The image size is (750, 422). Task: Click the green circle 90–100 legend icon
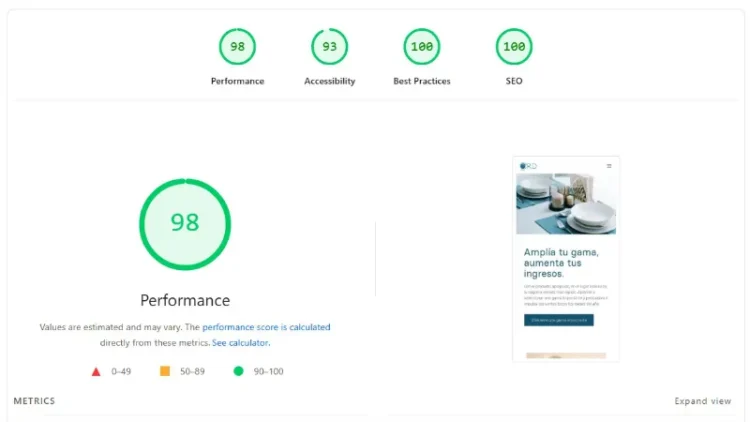click(x=238, y=371)
